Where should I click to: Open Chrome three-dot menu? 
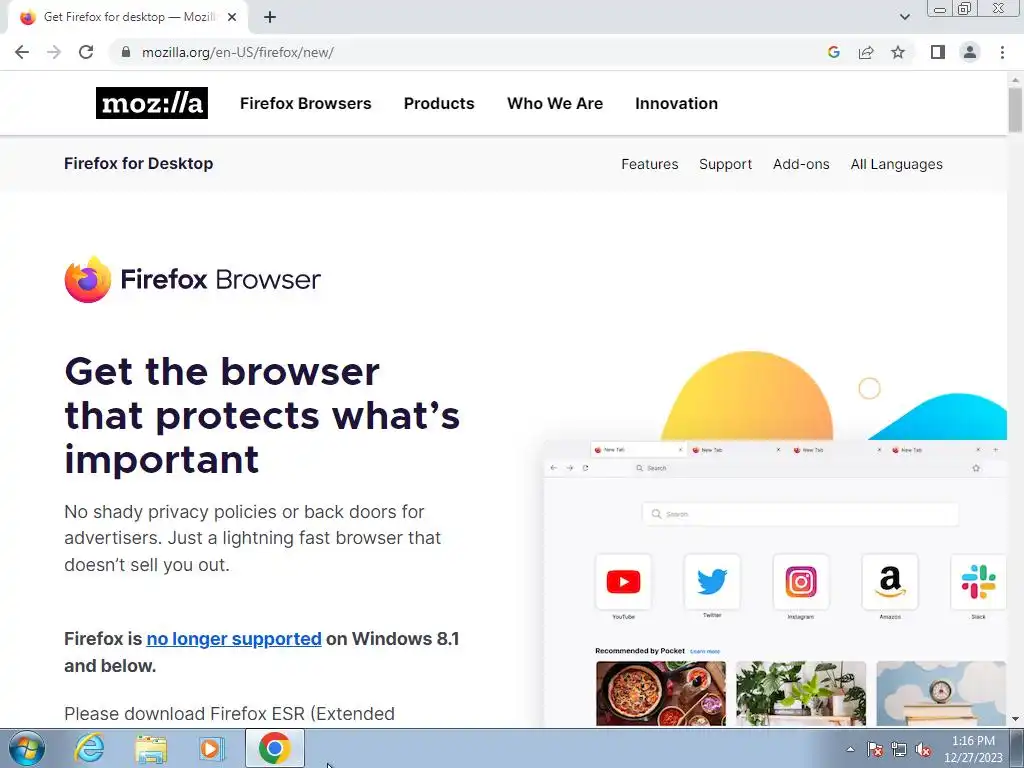point(1002,52)
